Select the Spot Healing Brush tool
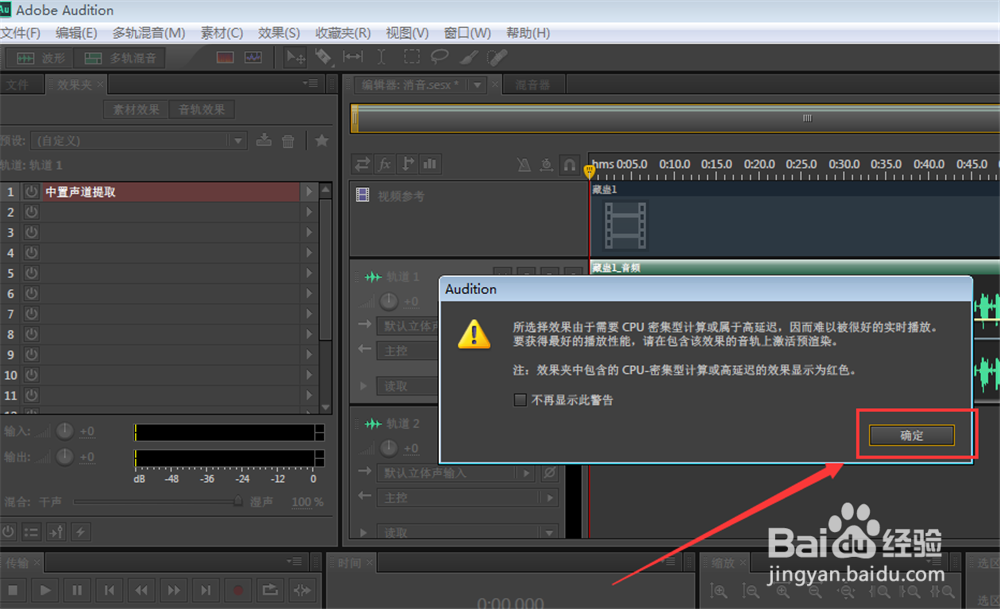Viewport: 1000px width, 609px height. pyautogui.click(x=497, y=57)
